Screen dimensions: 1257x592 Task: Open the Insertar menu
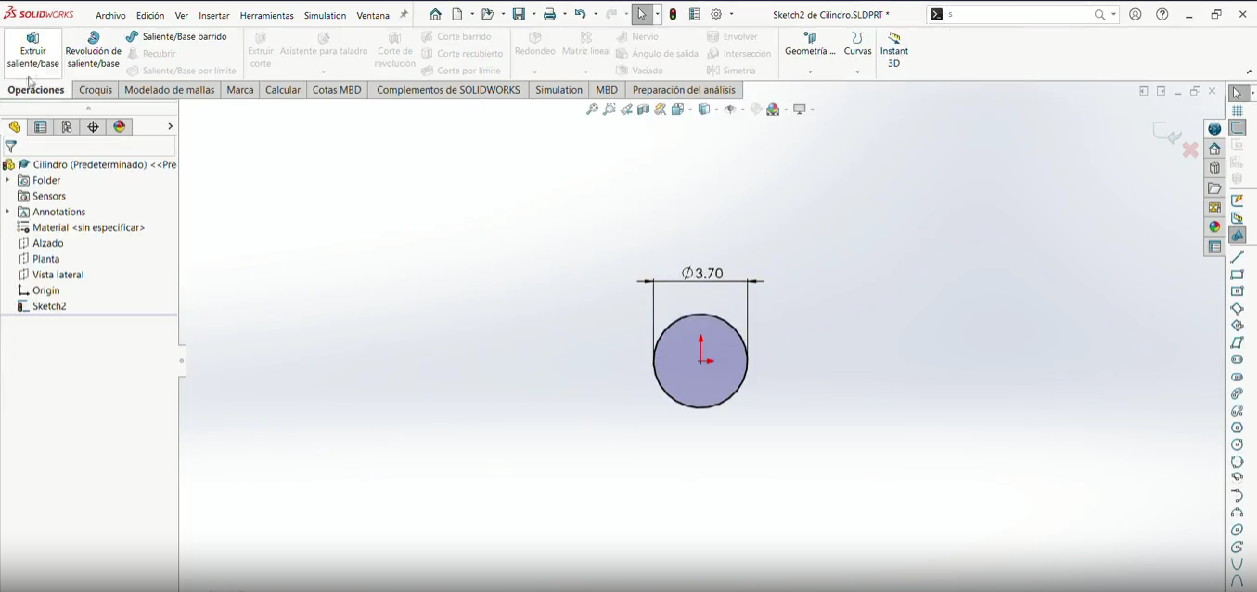[214, 16]
